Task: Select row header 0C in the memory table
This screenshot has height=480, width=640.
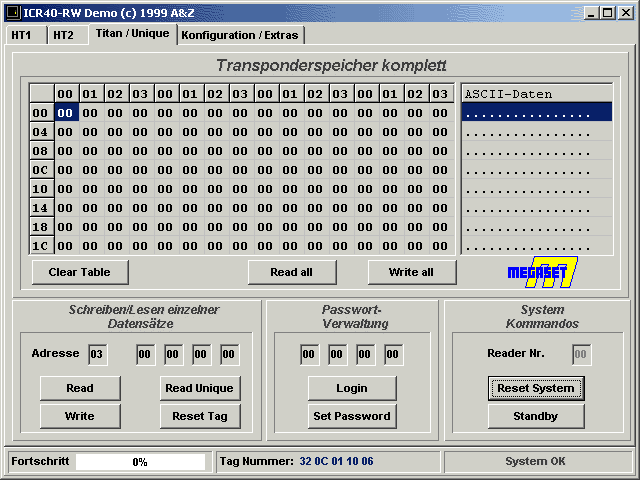Action: (42, 170)
